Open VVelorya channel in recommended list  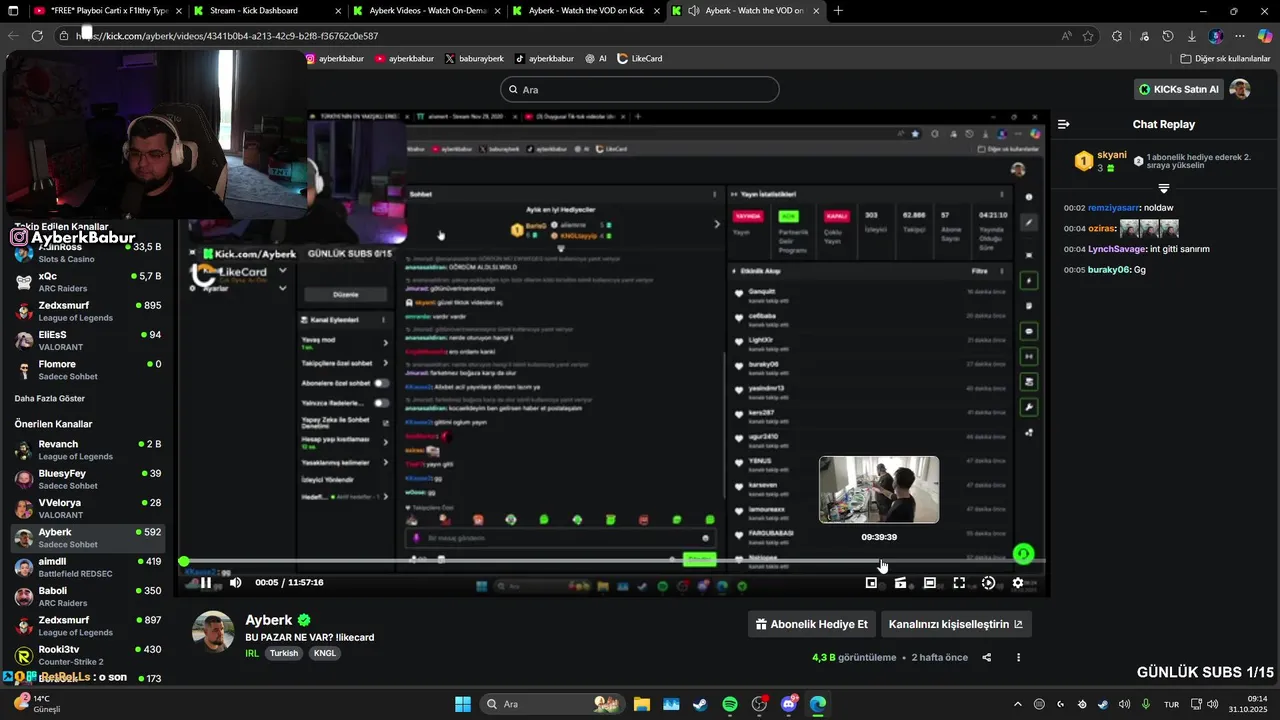click(88, 509)
